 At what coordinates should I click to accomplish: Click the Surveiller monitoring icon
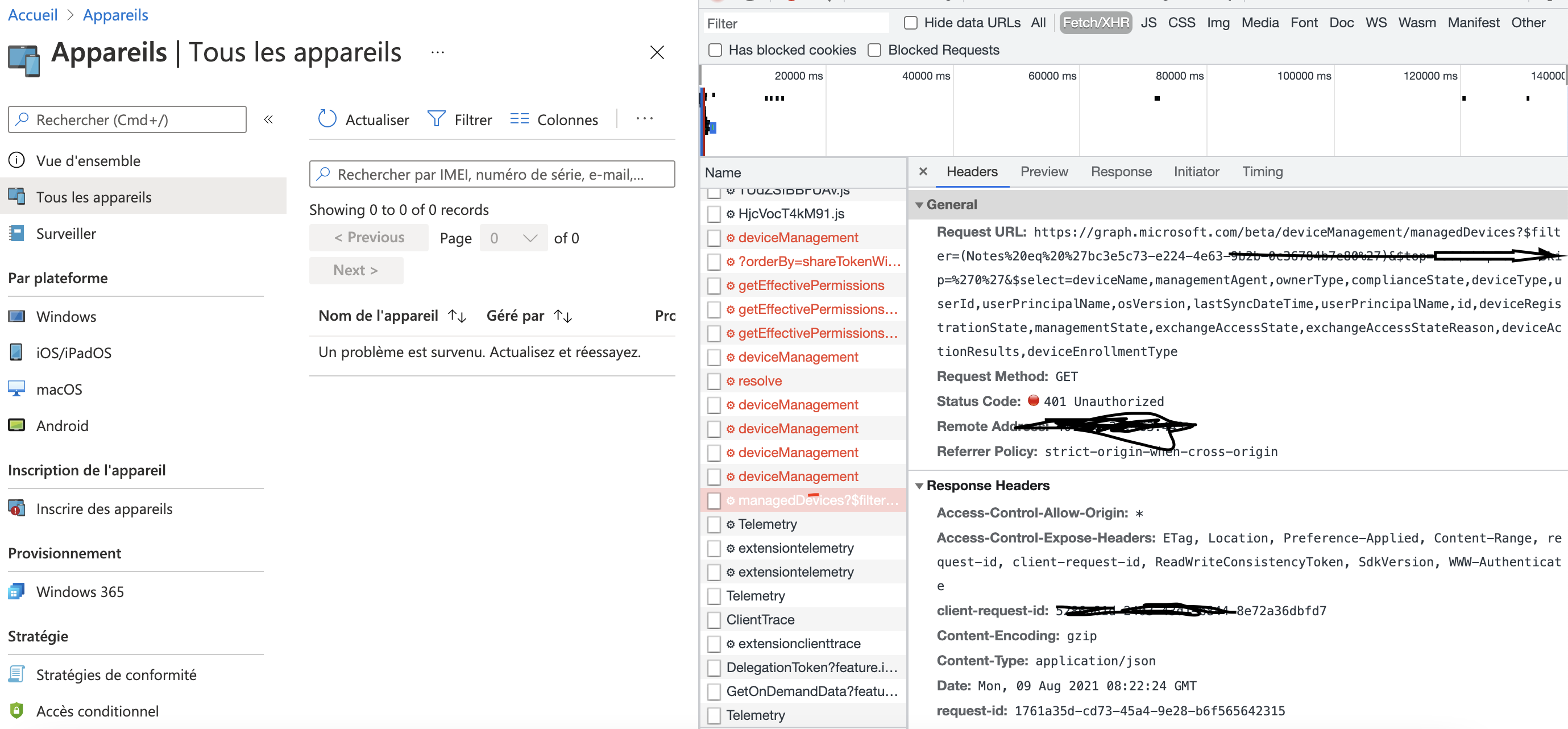point(17,233)
